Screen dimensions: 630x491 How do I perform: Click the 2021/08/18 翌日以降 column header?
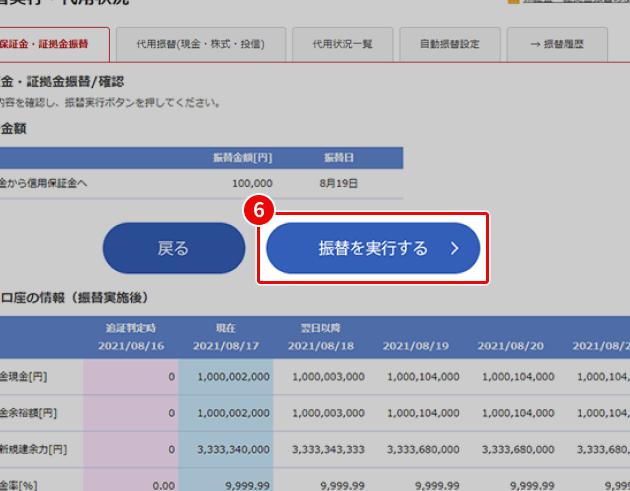[x=321, y=337]
